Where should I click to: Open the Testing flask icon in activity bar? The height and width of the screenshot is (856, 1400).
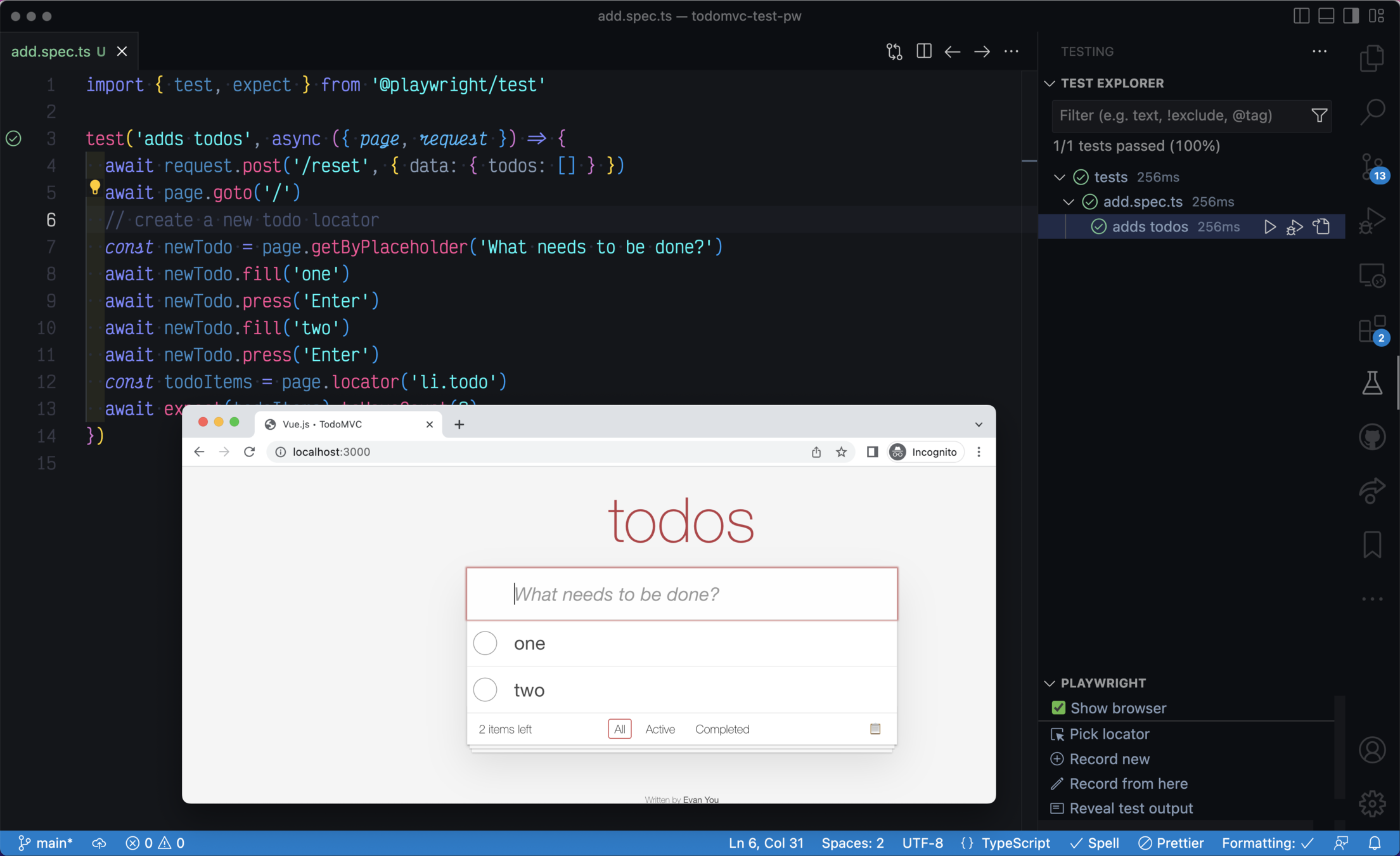1372,383
